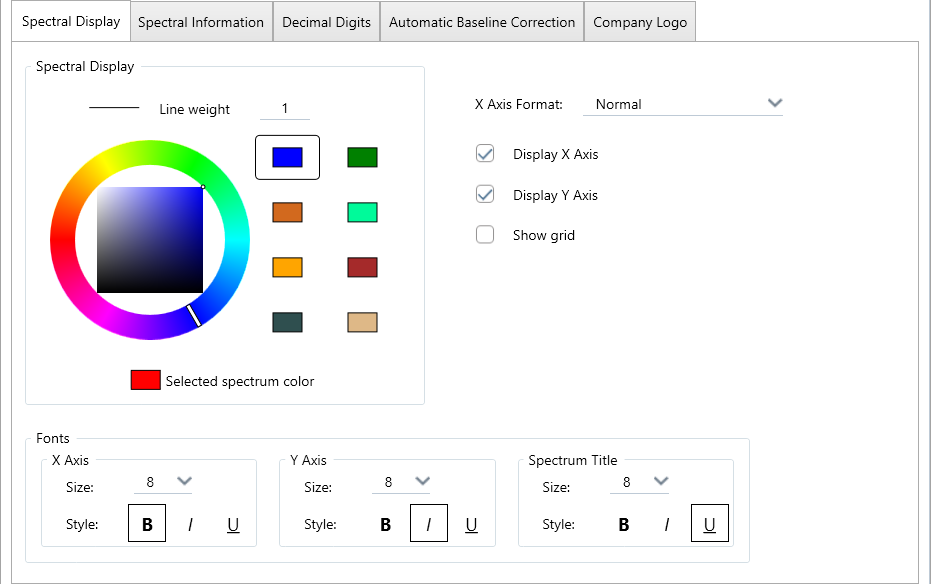Screen dimensions: 931x584
Task: Open the Automatic Baseline Correction tab
Action: tap(482, 22)
